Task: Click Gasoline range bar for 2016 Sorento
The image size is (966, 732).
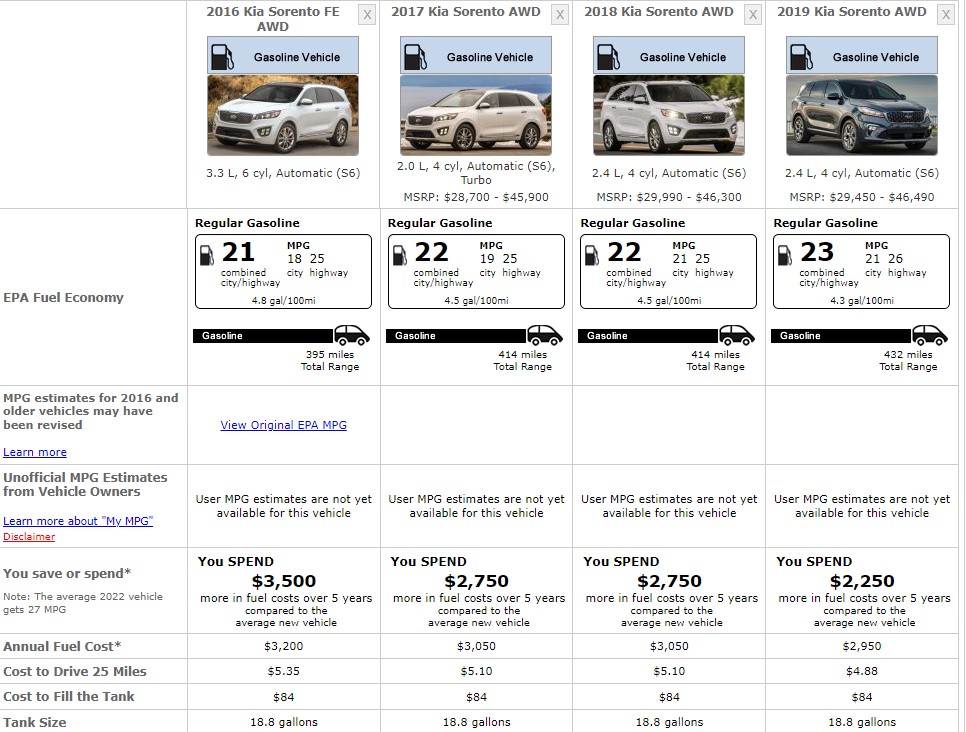Action: [x=264, y=336]
